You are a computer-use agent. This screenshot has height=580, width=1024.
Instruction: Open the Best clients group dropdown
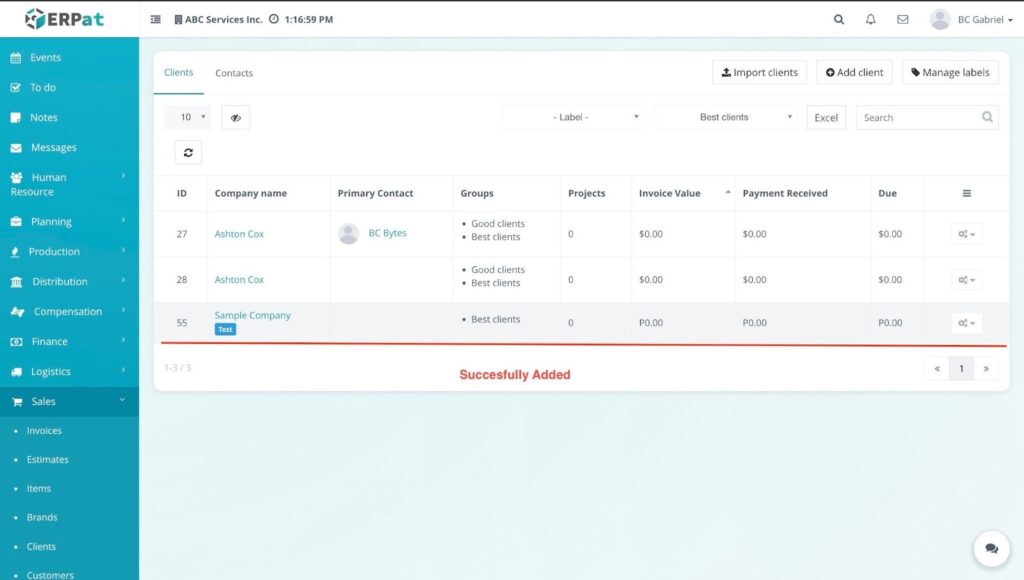point(725,117)
